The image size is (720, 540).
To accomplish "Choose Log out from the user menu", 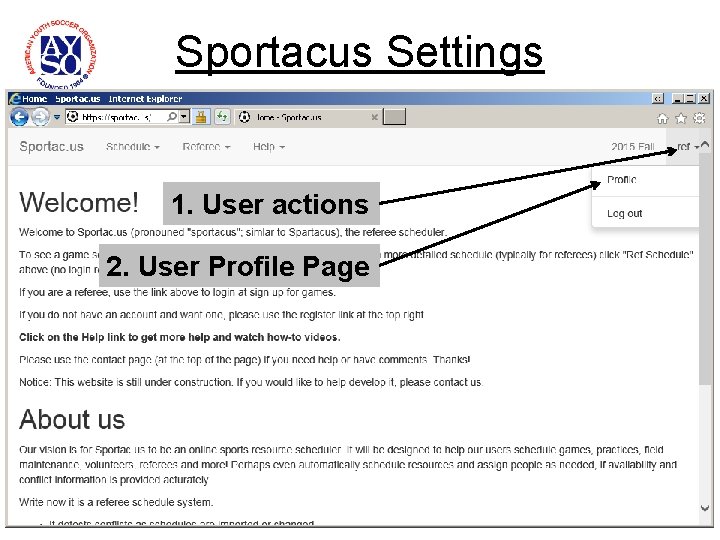I will [624, 213].
